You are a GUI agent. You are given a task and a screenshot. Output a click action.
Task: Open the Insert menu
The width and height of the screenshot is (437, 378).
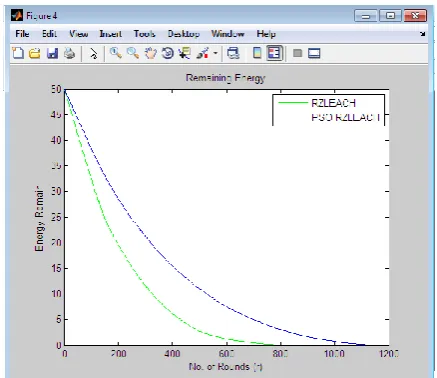(110, 34)
